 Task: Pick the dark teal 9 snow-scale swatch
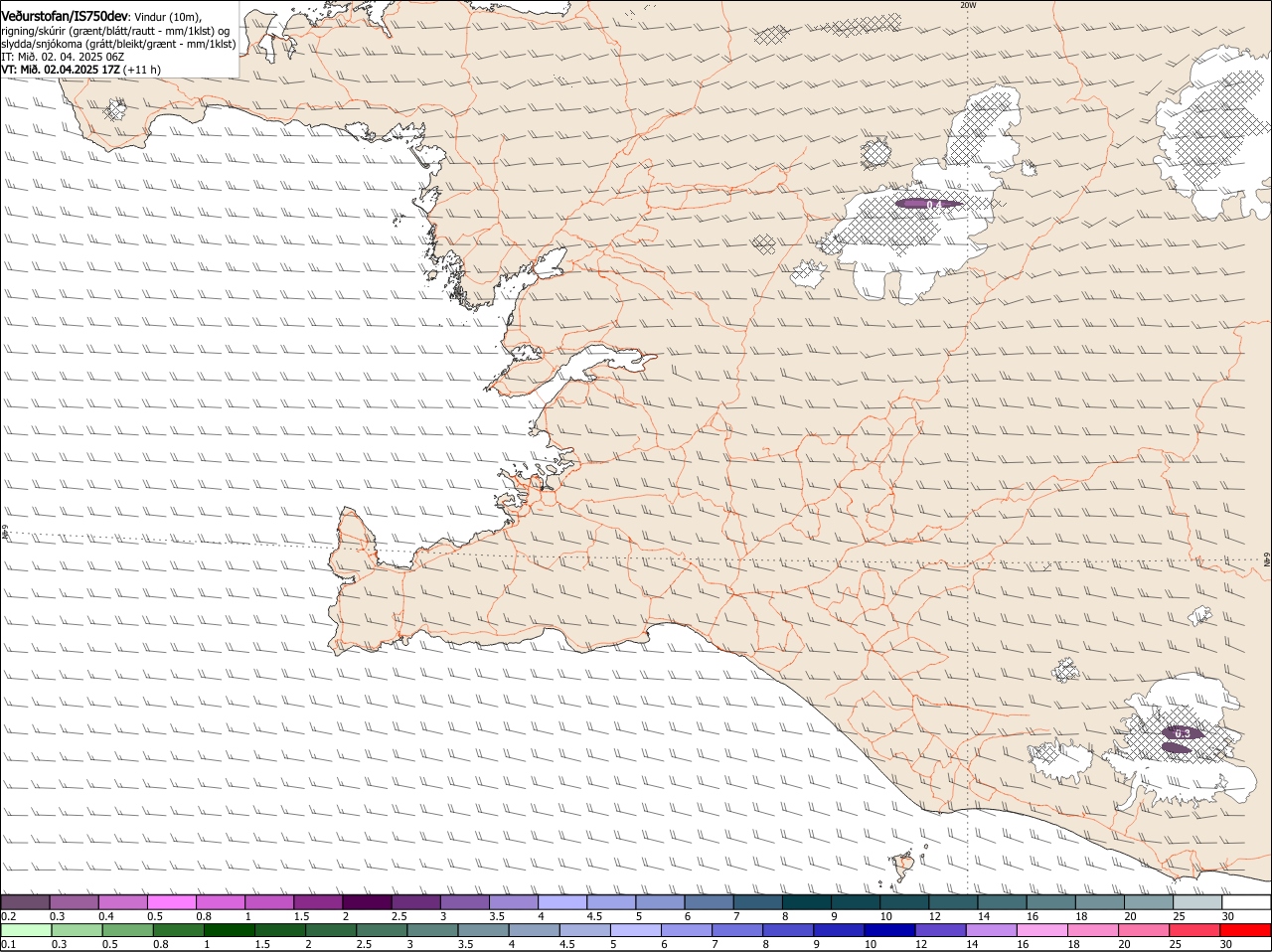pos(855,902)
